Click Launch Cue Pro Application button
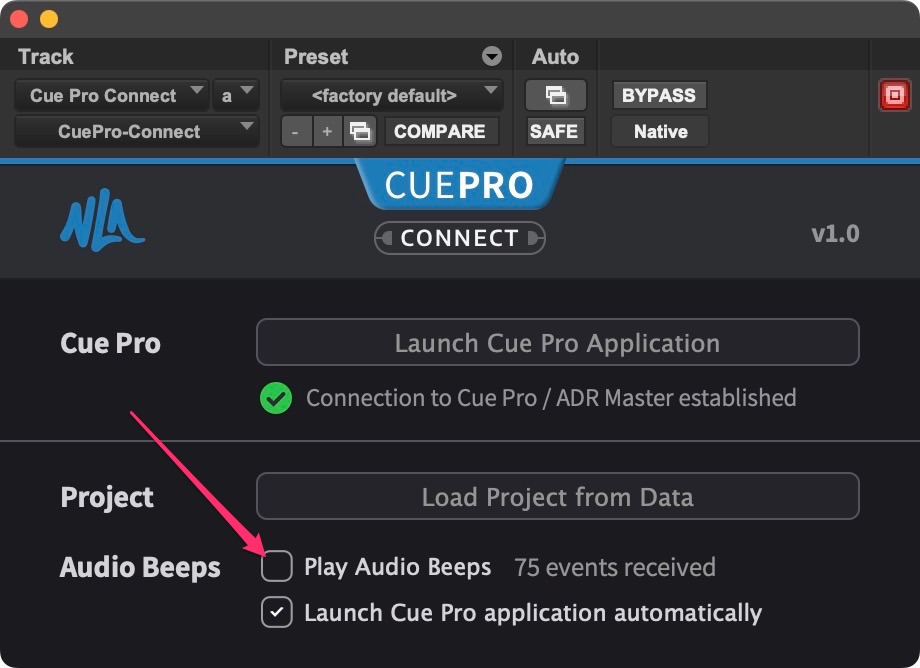 (557, 343)
